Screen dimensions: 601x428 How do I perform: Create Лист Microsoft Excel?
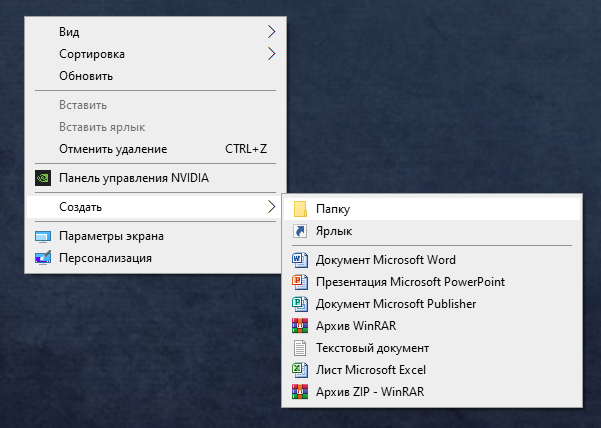click(x=432, y=370)
